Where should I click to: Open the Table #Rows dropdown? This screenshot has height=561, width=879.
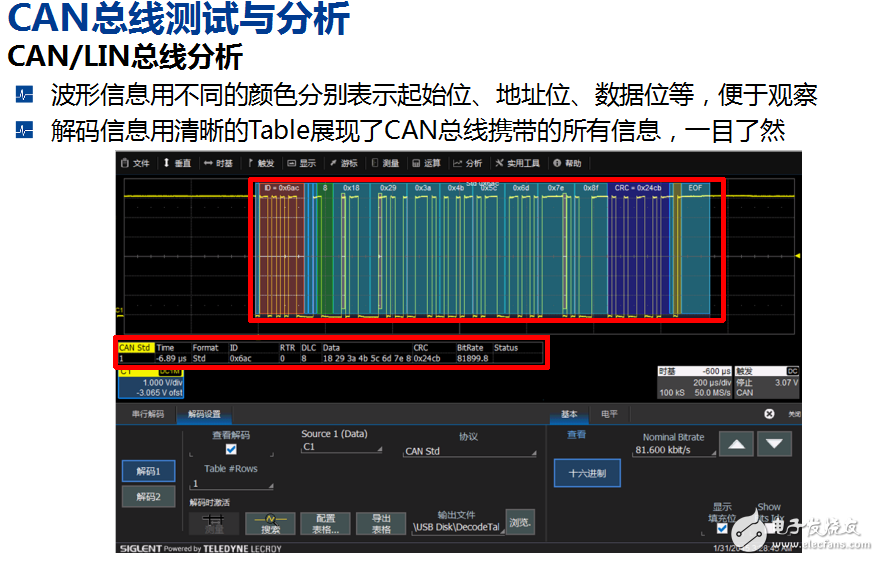point(232,484)
